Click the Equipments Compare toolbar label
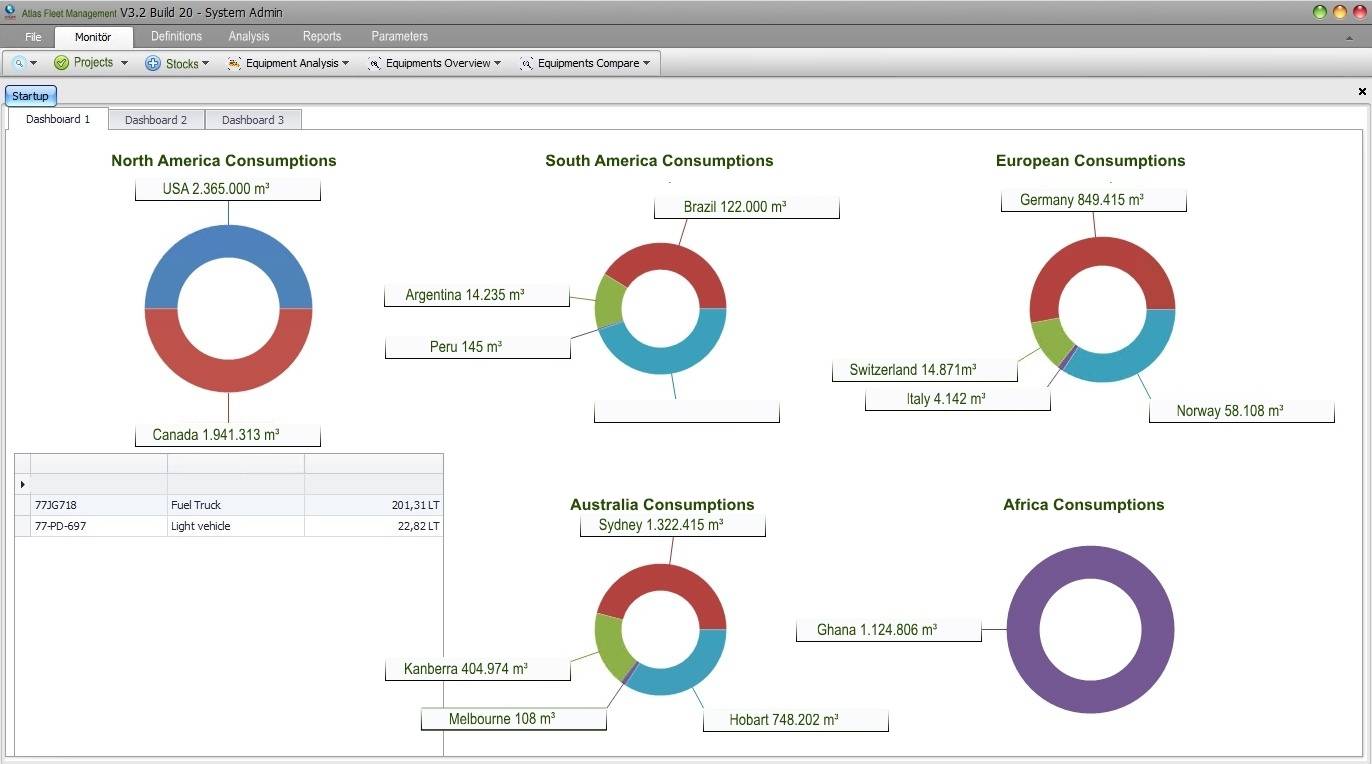This screenshot has height=764, width=1372. (x=588, y=63)
